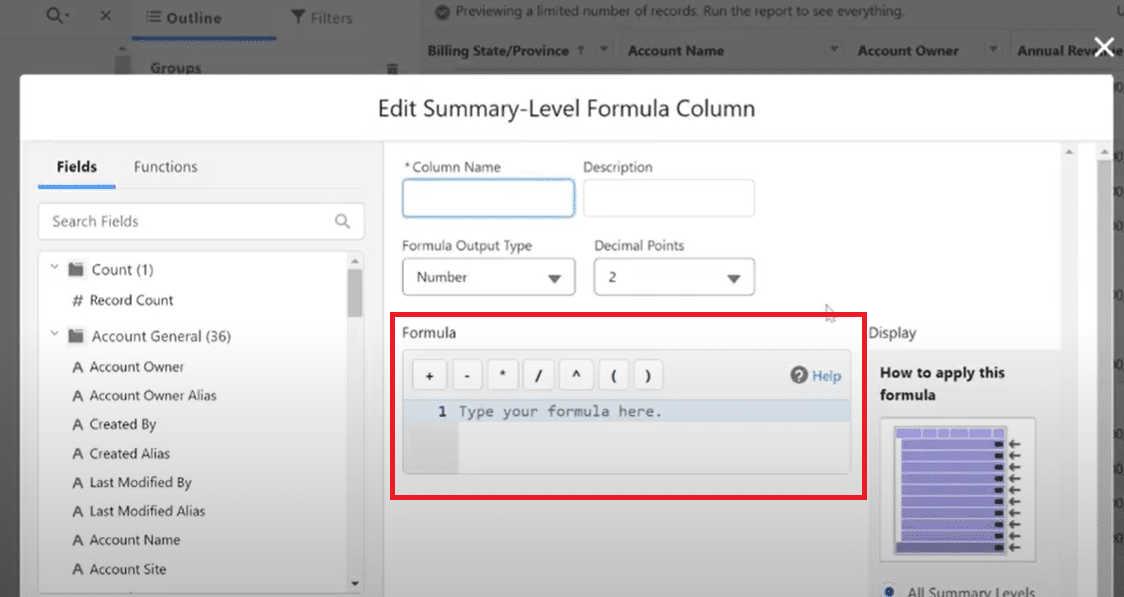
Task: Insert a closing parenthesis
Action: coord(648,376)
